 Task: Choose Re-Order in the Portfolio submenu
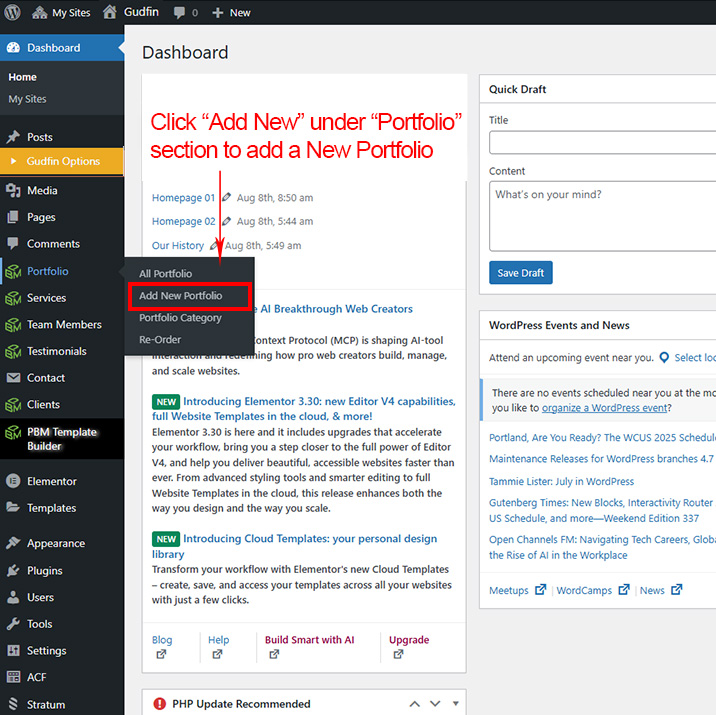[160, 340]
